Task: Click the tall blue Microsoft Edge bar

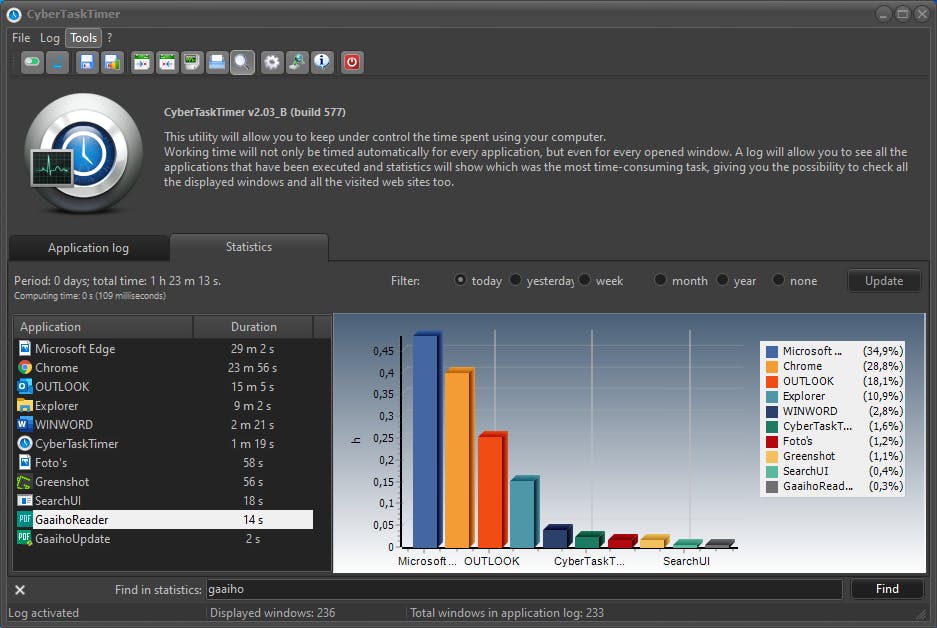Action: pyautogui.click(x=427, y=440)
